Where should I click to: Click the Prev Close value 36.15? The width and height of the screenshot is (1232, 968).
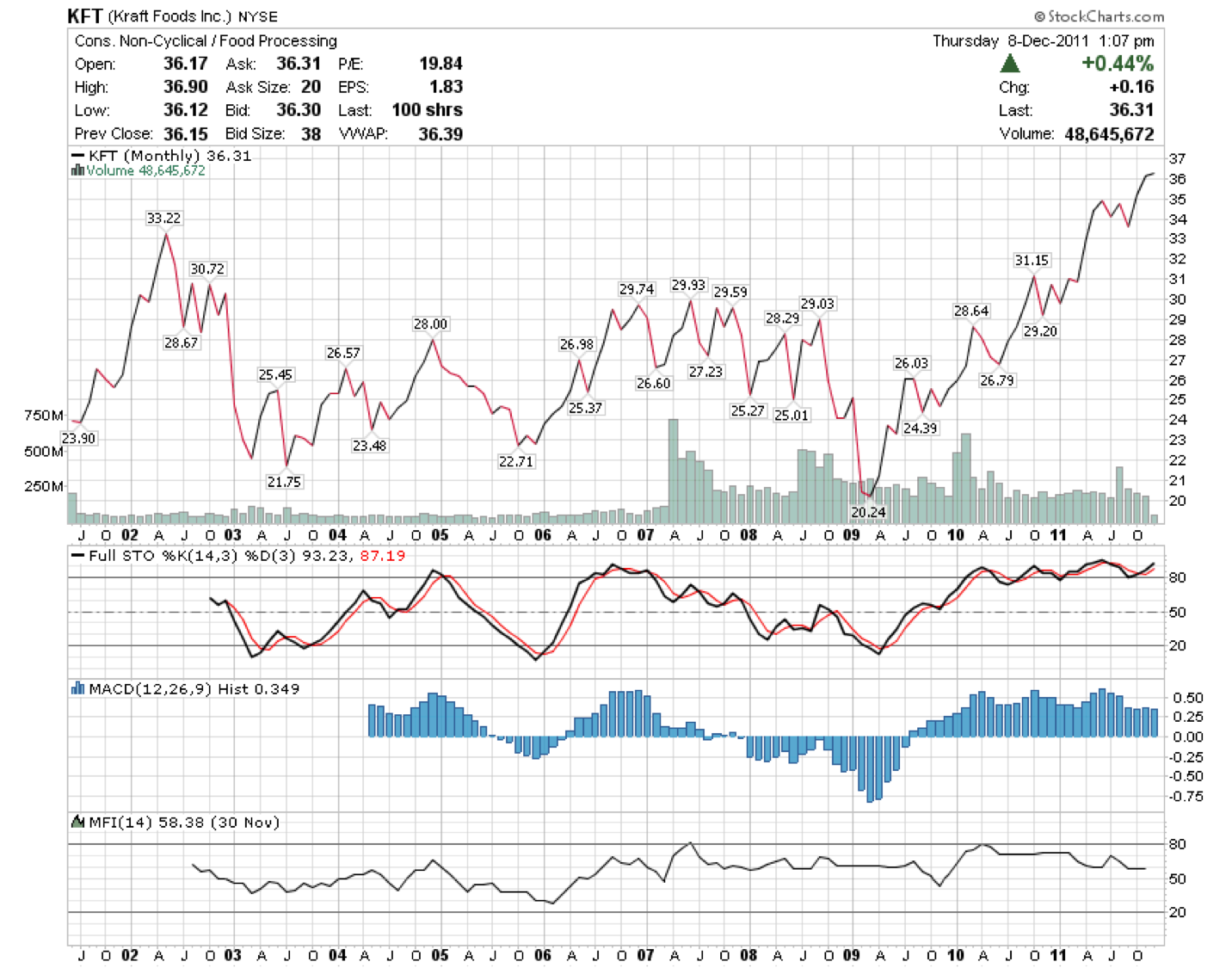[x=186, y=134]
